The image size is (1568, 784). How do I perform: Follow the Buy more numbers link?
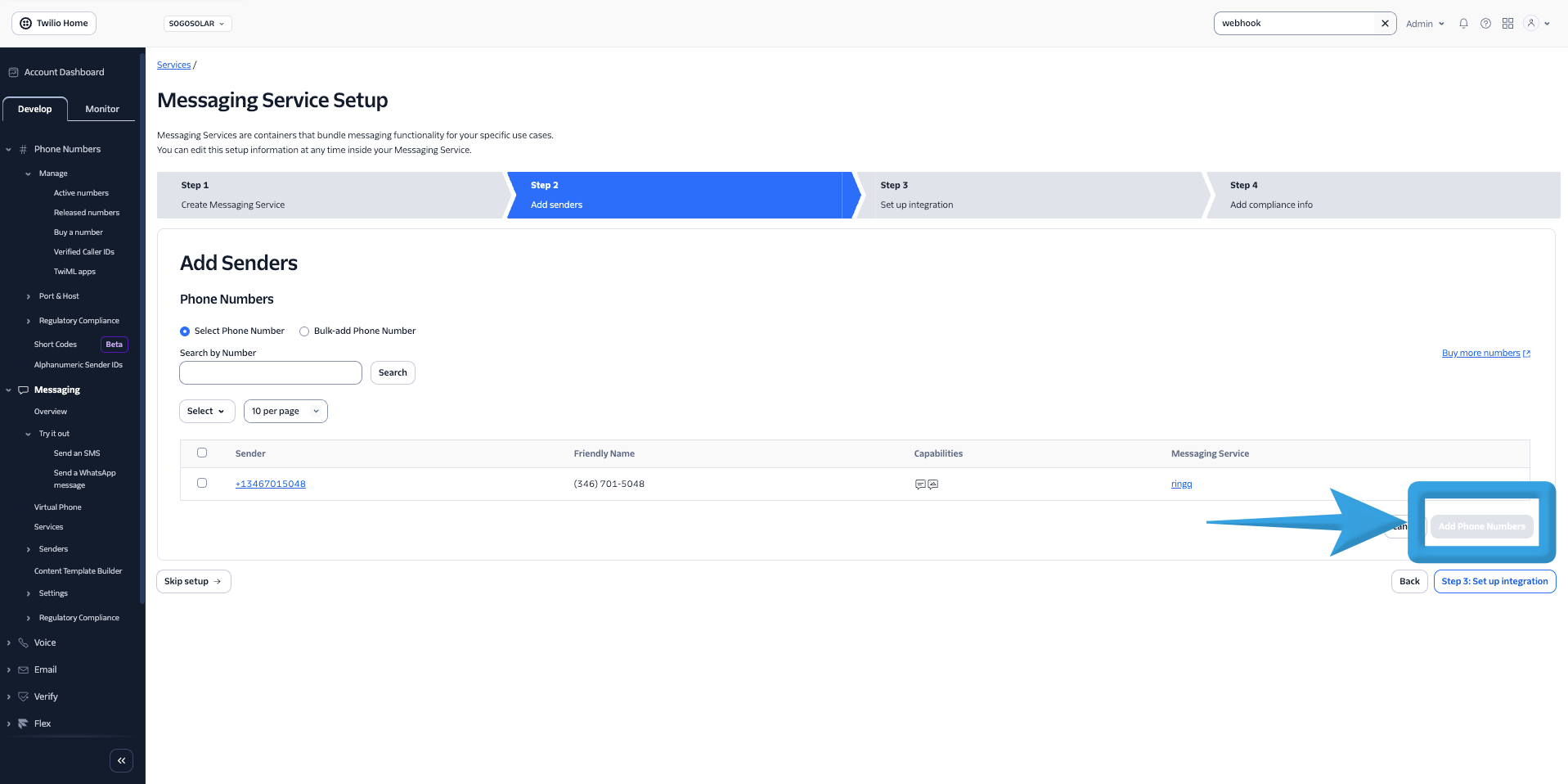coord(1480,353)
